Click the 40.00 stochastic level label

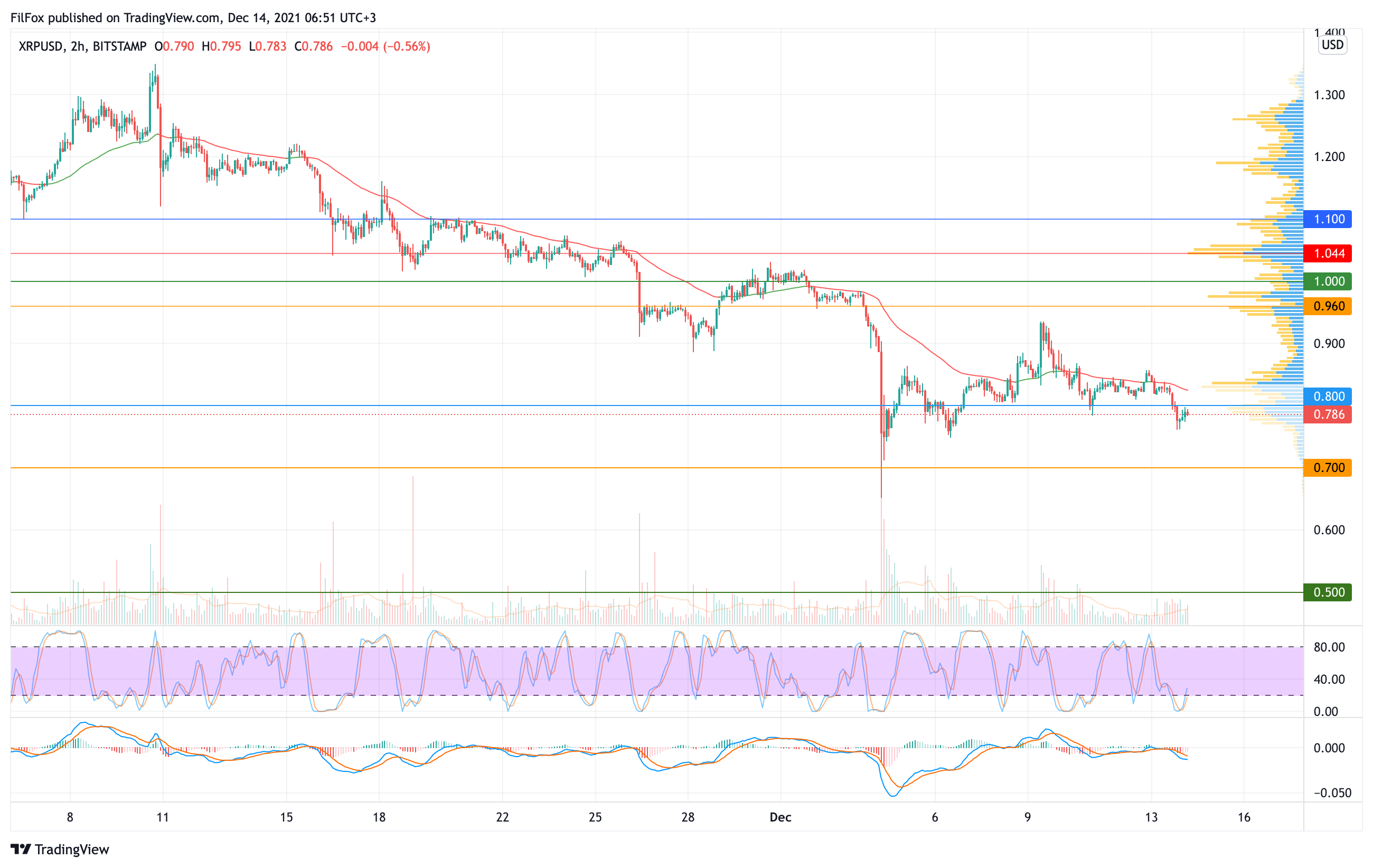pyautogui.click(x=1329, y=680)
